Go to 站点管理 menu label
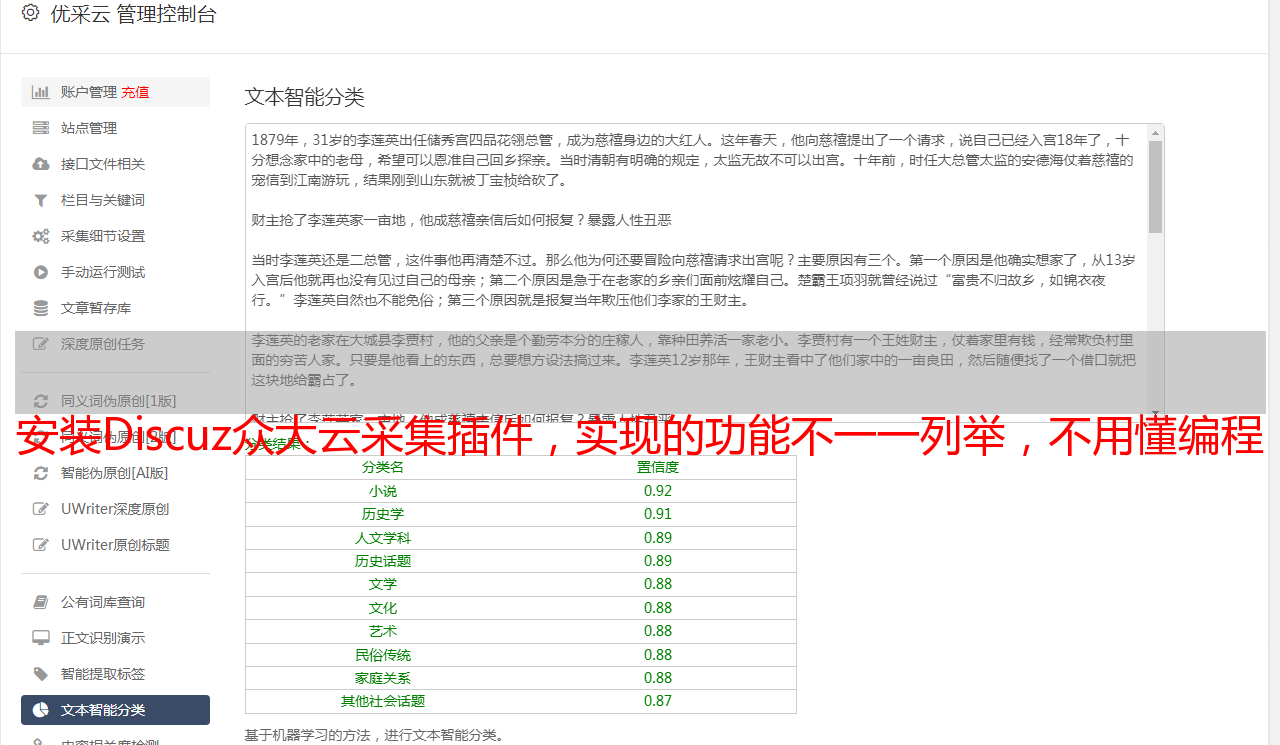 point(89,128)
